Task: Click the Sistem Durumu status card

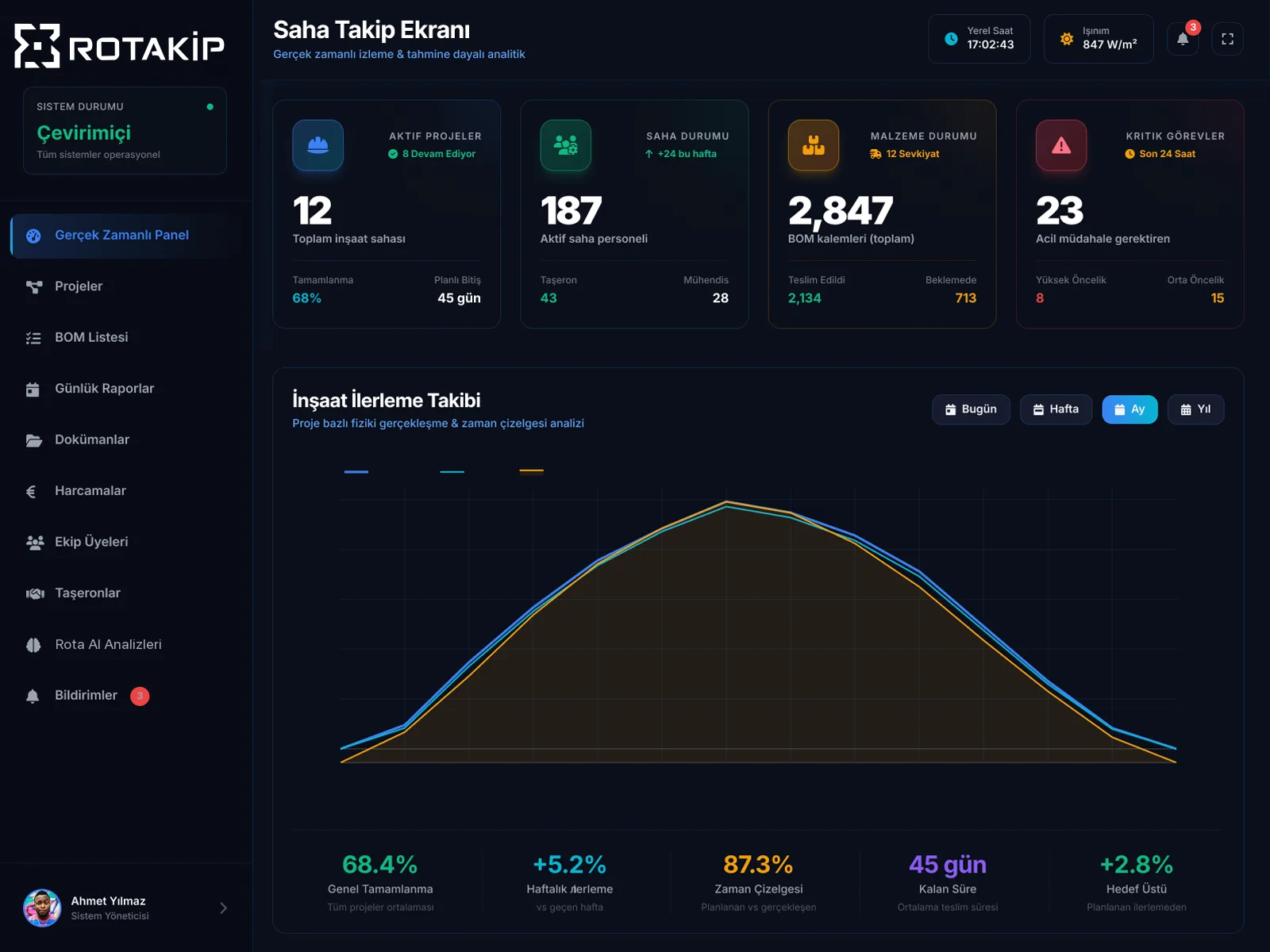Action: pyautogui.click(x=125, y=131)
